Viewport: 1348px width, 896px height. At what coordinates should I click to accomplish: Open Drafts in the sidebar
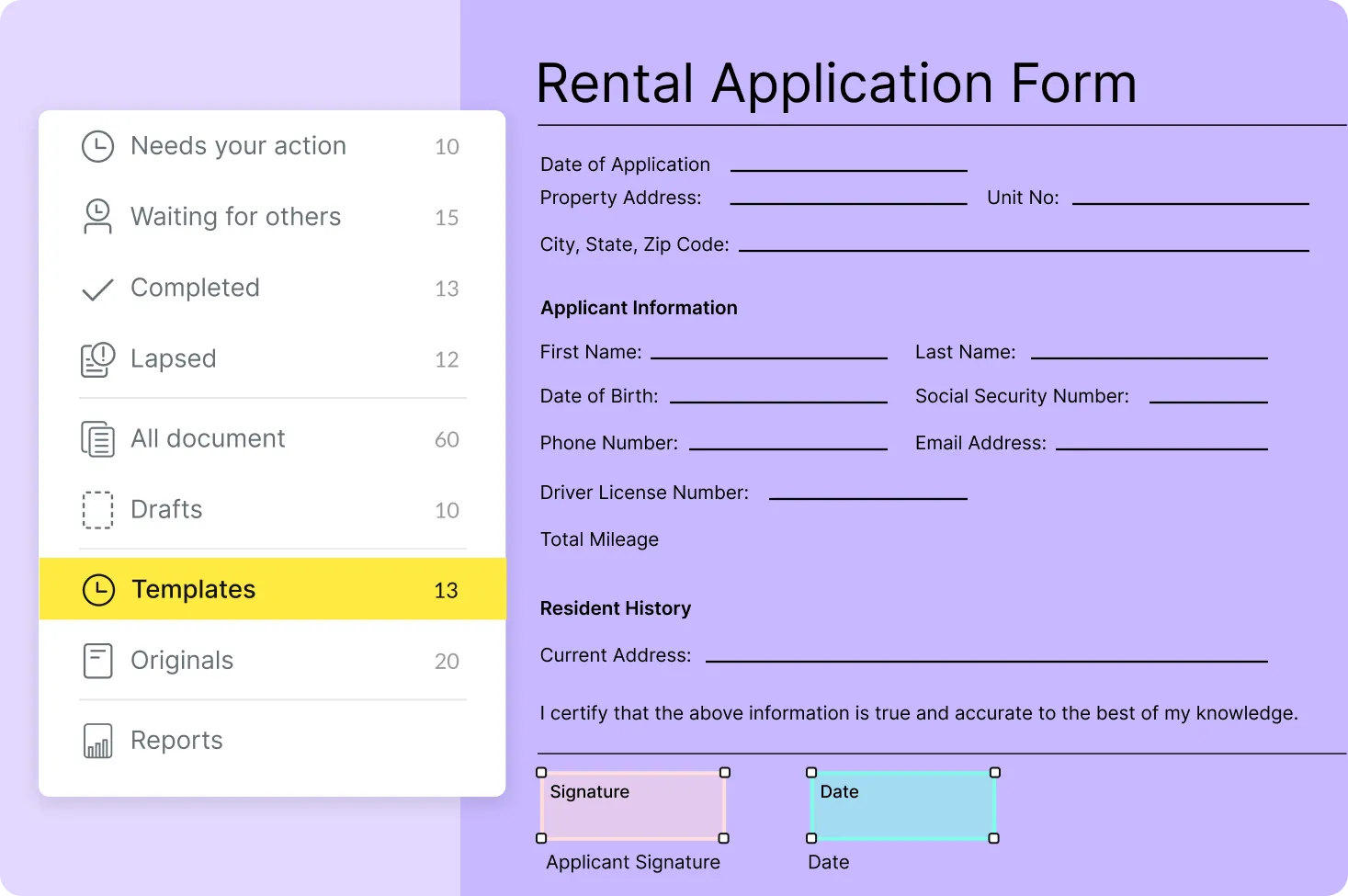[272, 509]
